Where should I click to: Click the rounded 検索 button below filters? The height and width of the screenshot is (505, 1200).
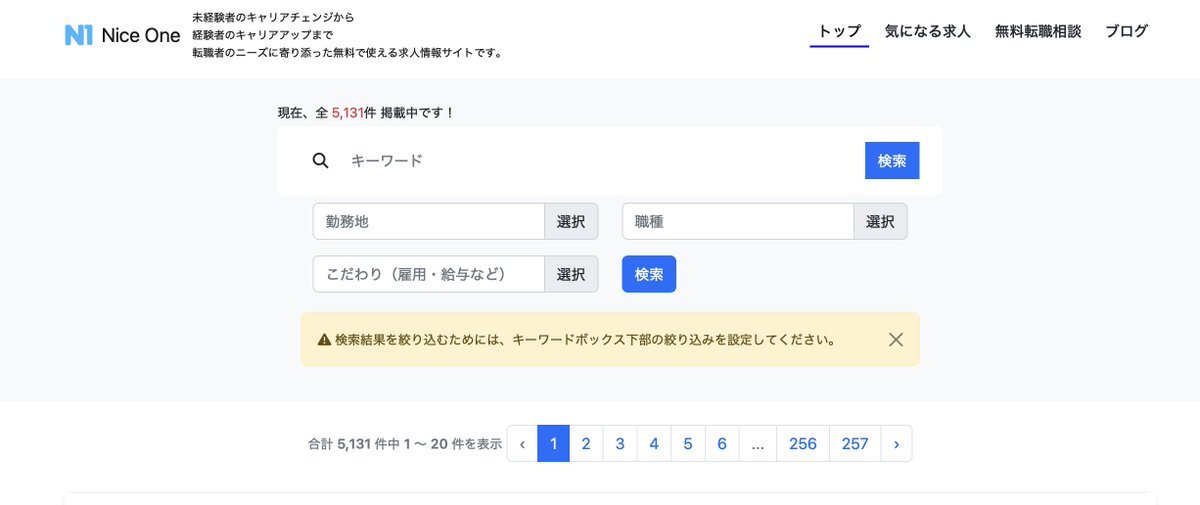pyautogui.click(x=649, y=274)
